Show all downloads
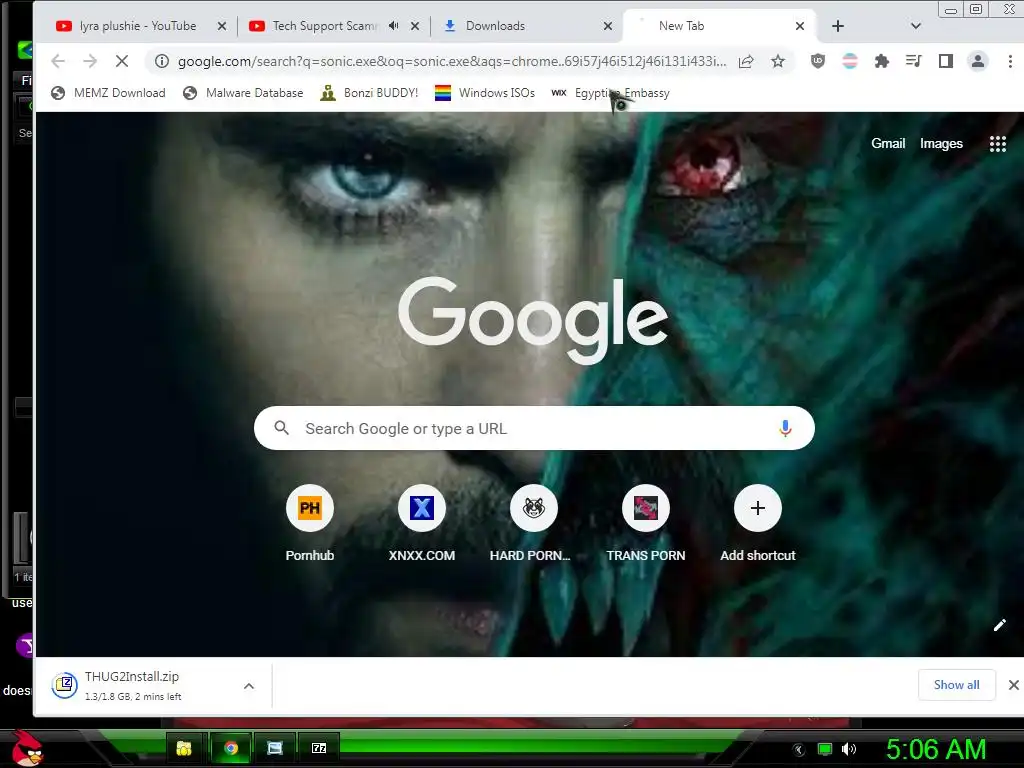Screen dimensions: 1024x768 956,684
